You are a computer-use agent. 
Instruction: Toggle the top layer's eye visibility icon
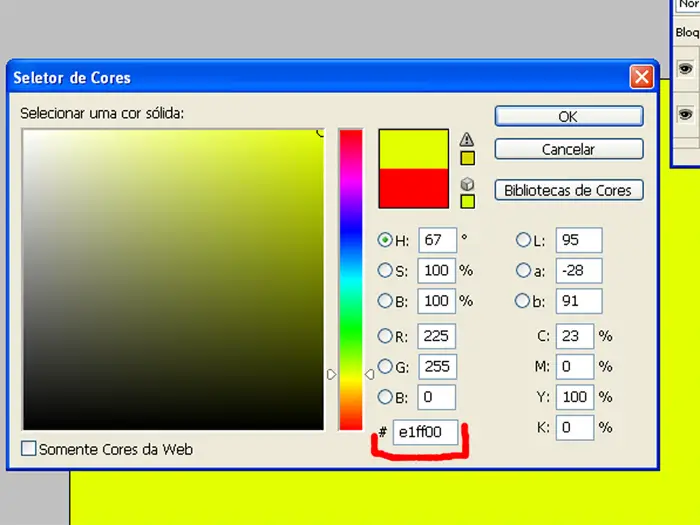click(685, 69)
